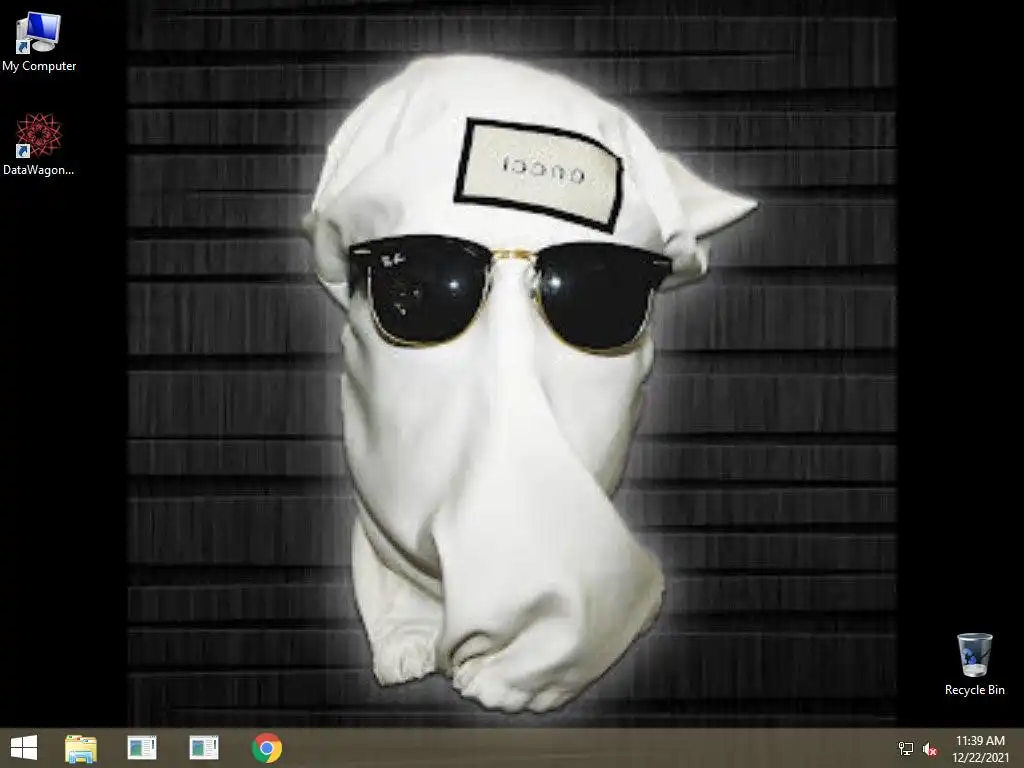Open the Windows Start button
The height and width of the screenshot is (768, 1024).
(x=24, y=748)
